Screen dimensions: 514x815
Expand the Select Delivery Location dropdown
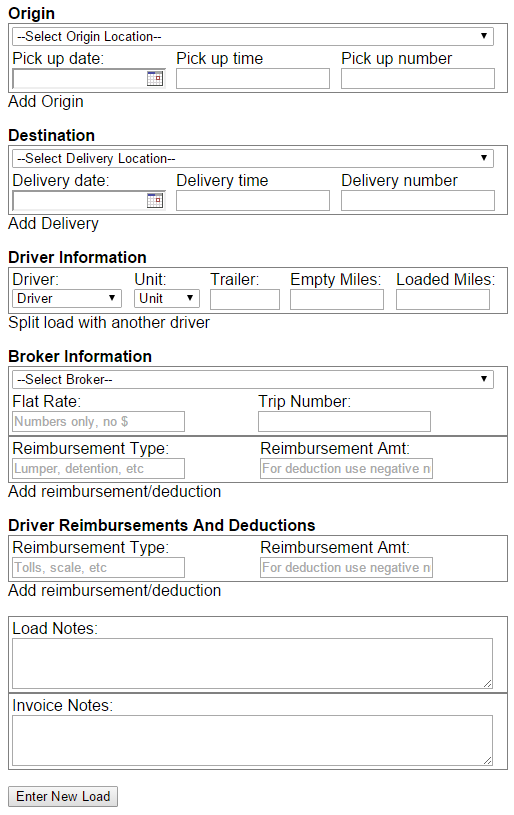click(x=253, y=159)
